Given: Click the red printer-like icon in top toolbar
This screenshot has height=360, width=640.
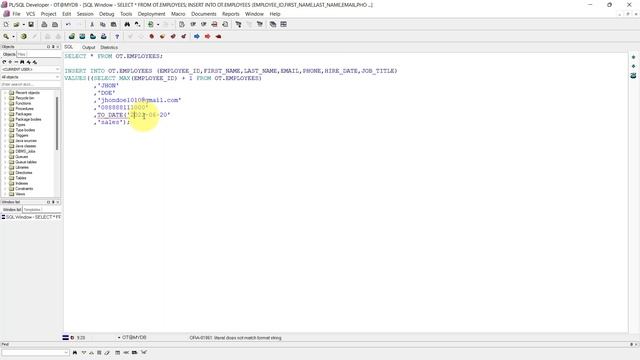Looking at the screenshot, I should point(214,24).
